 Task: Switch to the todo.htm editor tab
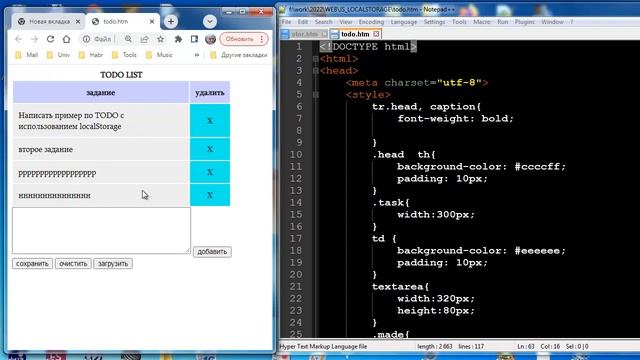pyautogui.click(x=354, y=34)
